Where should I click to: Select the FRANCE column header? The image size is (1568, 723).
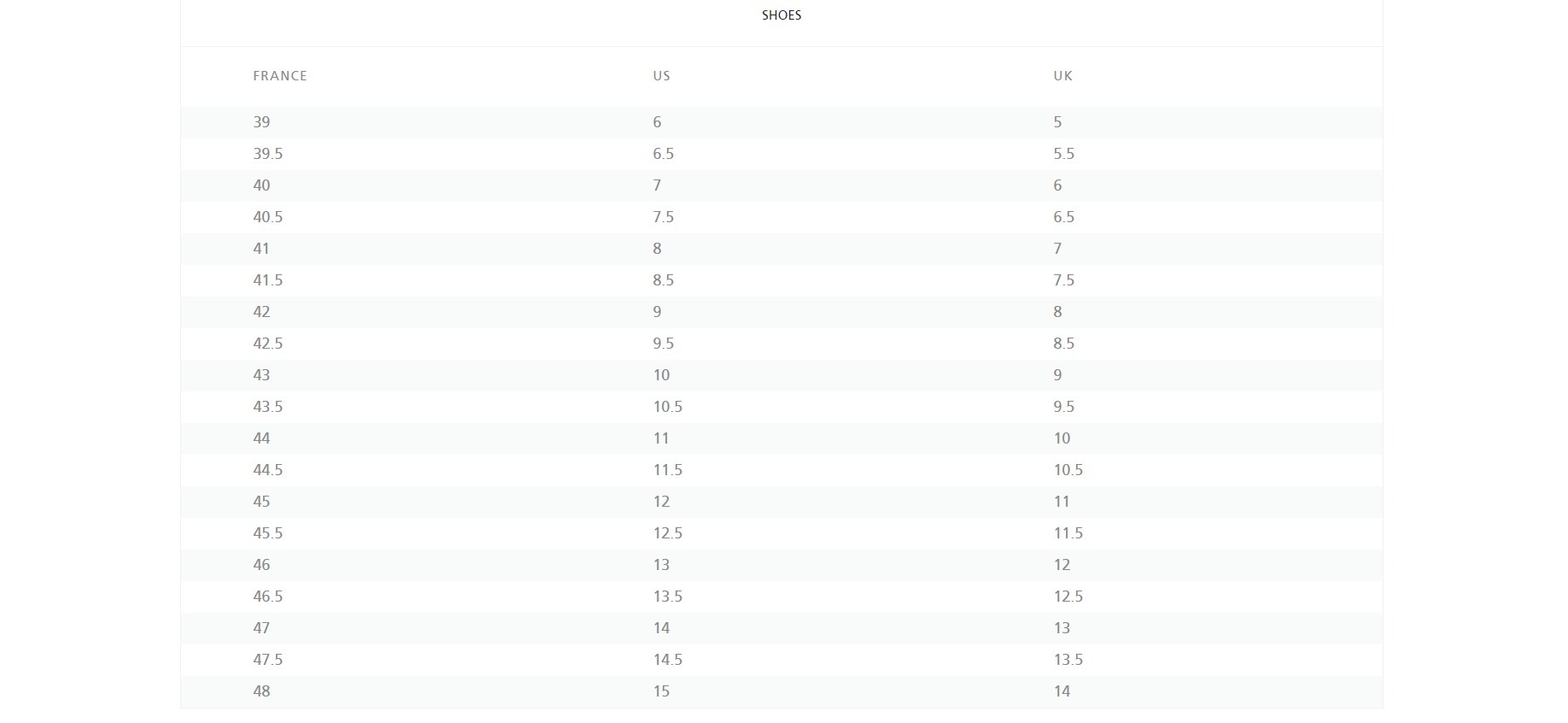(280, 76)
